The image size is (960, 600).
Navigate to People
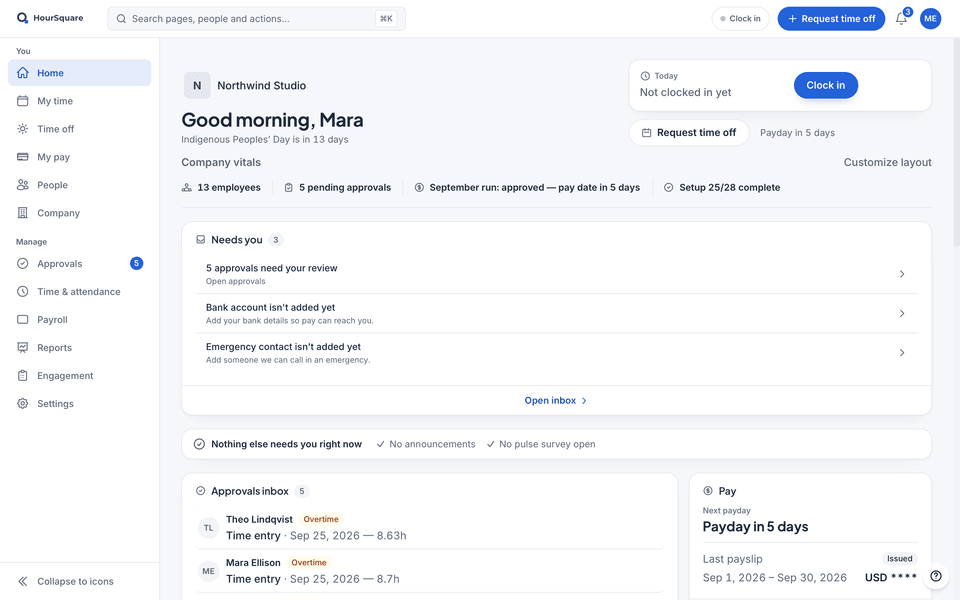point(80,185)
